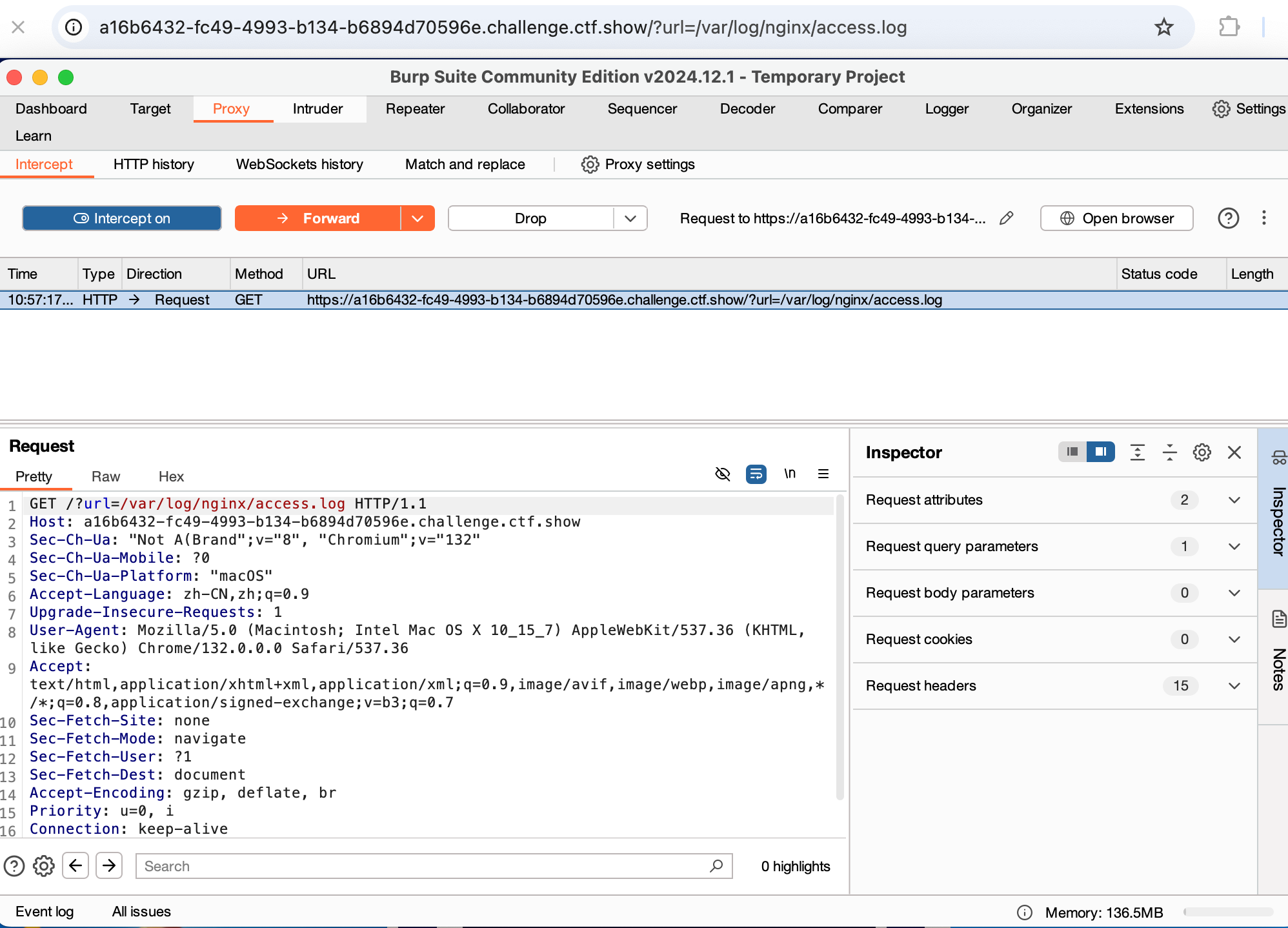Image resolution: width=1288 pixels, height=928 pixels.
Task: Open the intercept help question icon
Action: pos(1228,218)
